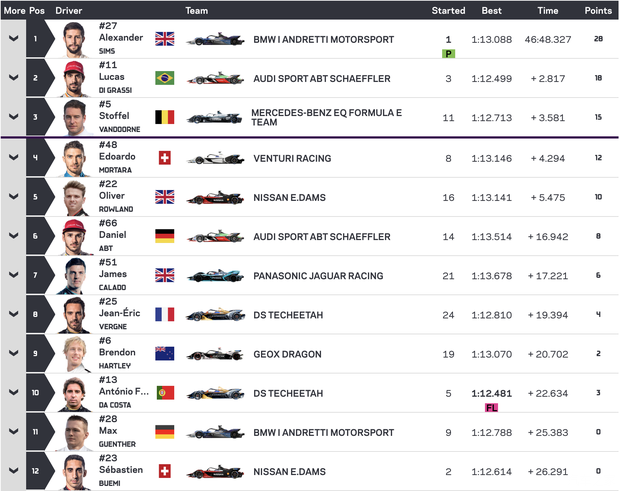
Task: Expand Alexander Sims row details
Action: [x=14, y=39]
